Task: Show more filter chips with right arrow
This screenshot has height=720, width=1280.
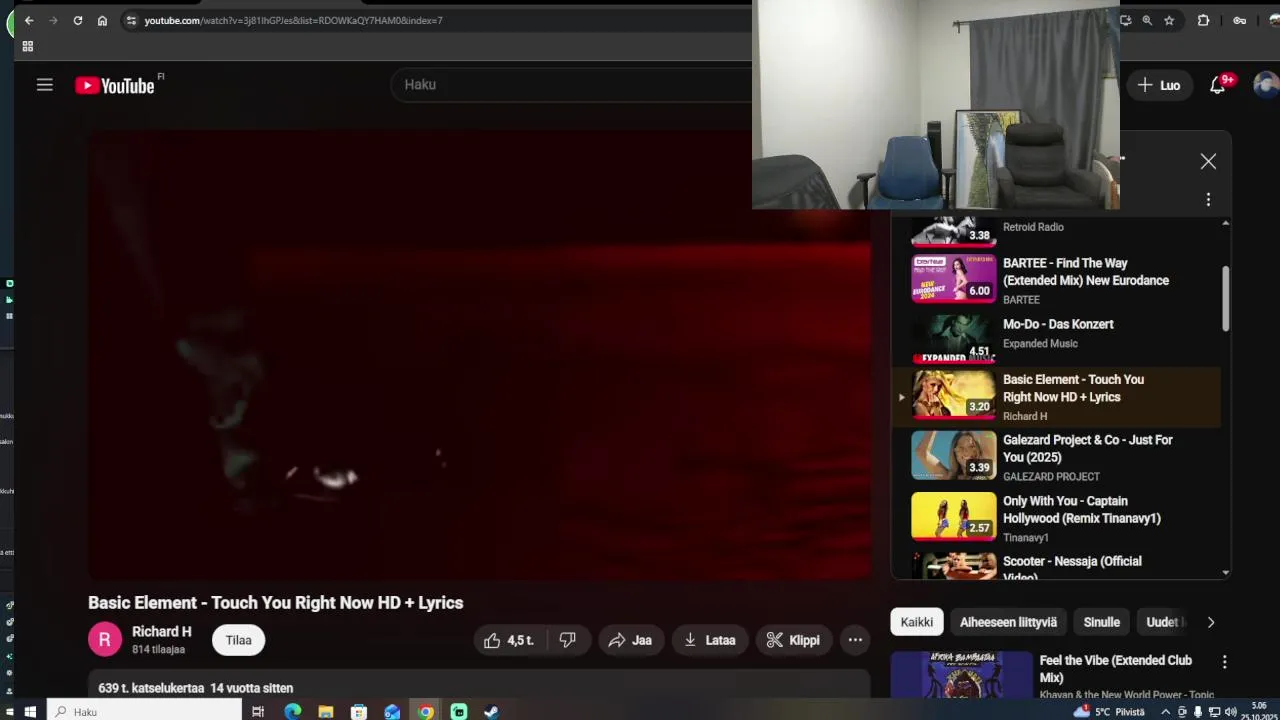Action: [x=1210, y=622]
